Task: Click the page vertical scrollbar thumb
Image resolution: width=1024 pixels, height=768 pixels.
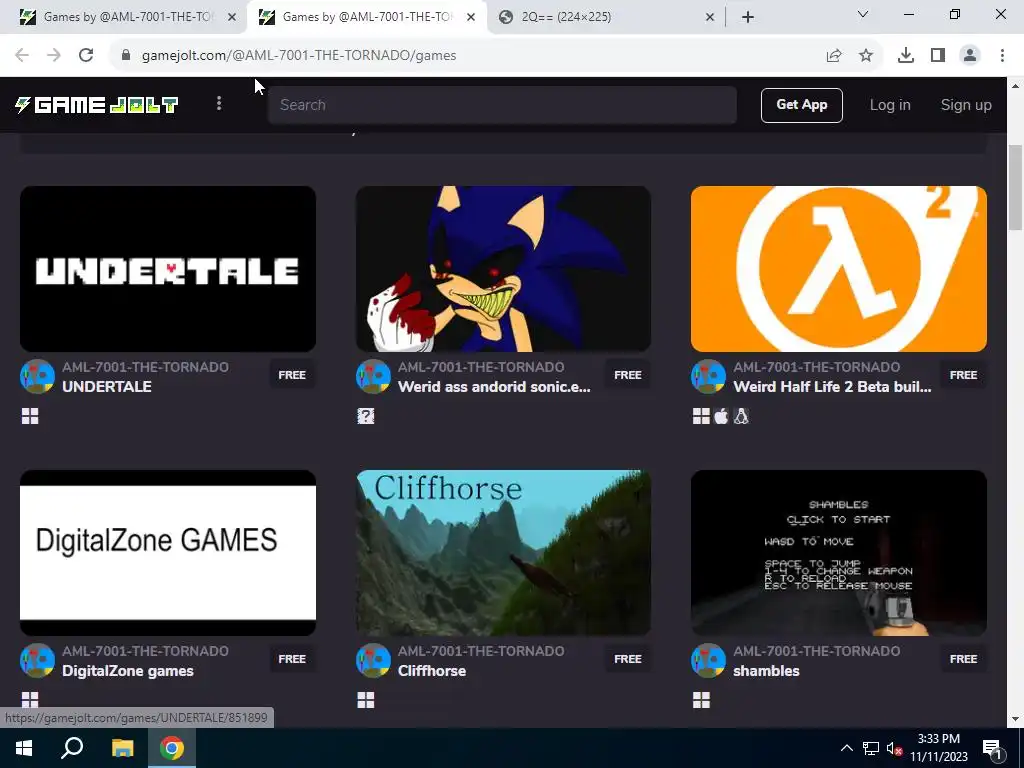Action: [1015, 187]
